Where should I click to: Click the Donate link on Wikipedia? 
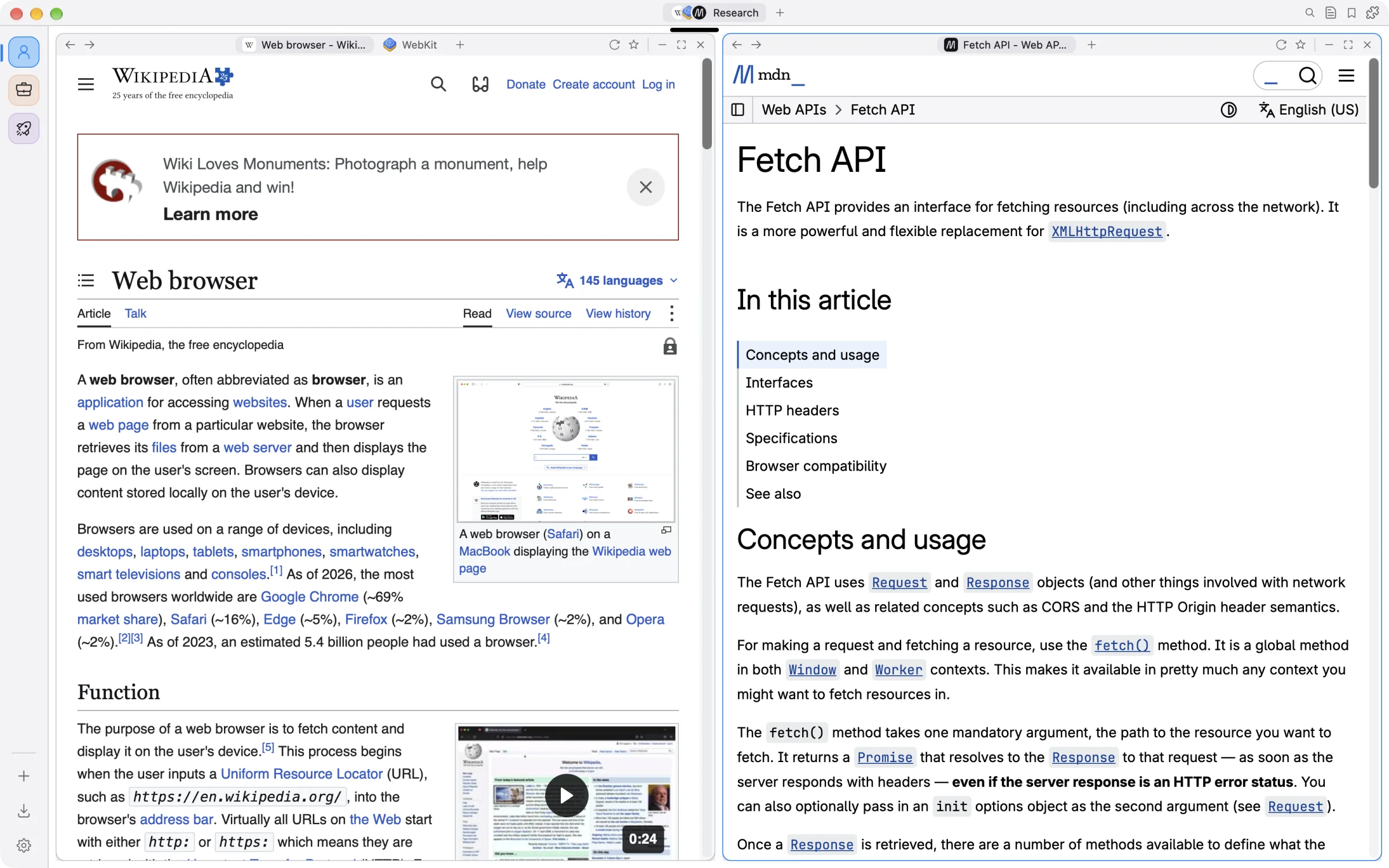pos(526,84)
